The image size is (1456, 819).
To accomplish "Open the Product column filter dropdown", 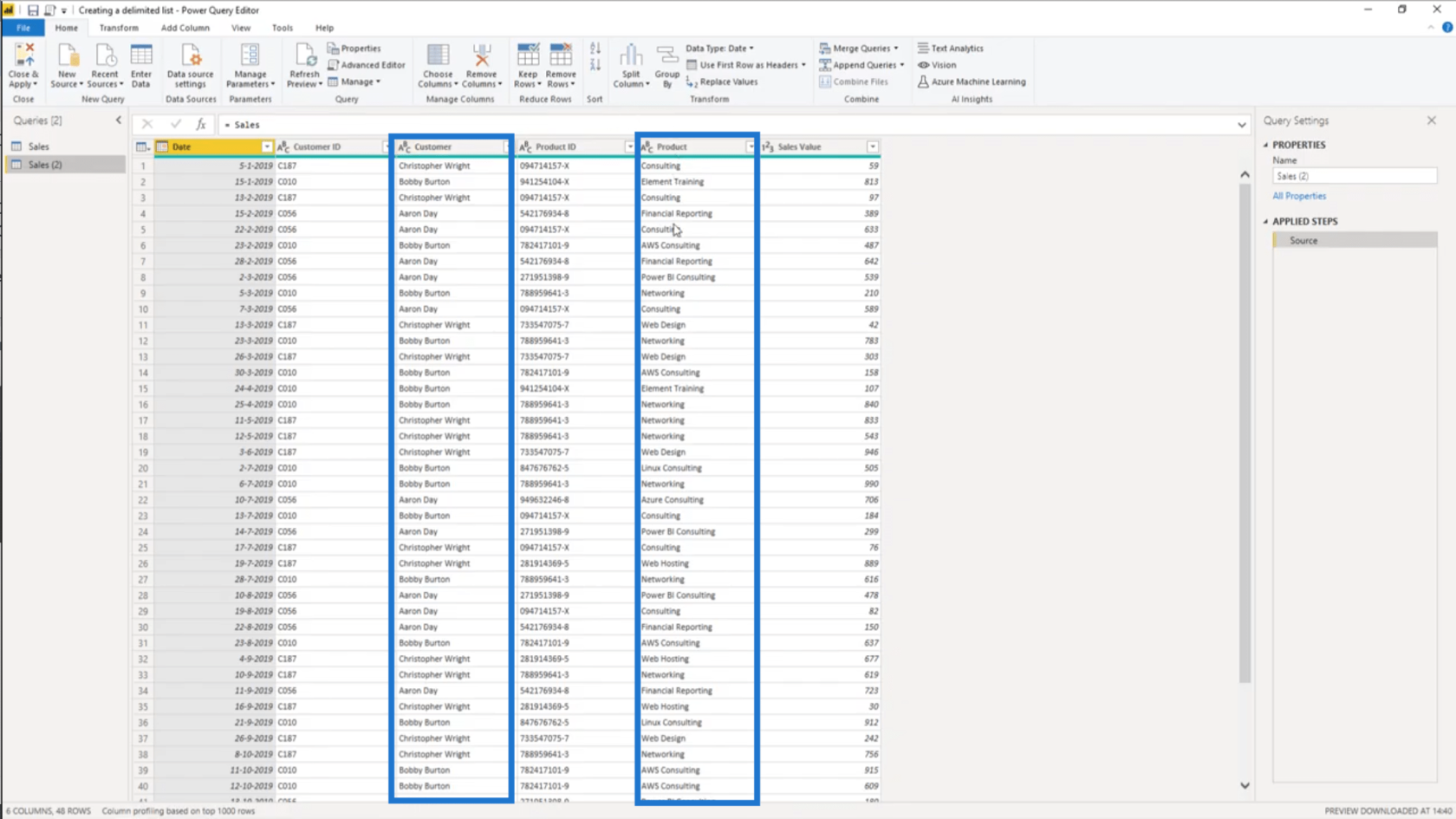I will pyautogui.click(x=751, y=147).
